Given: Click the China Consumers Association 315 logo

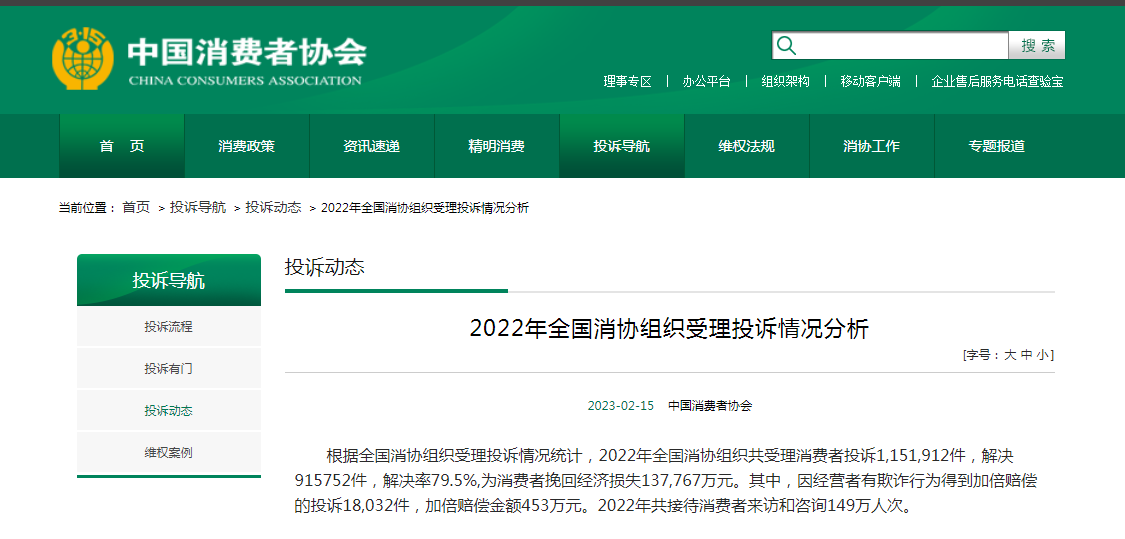Looking at the screenshot, I should tap(83, 58).
